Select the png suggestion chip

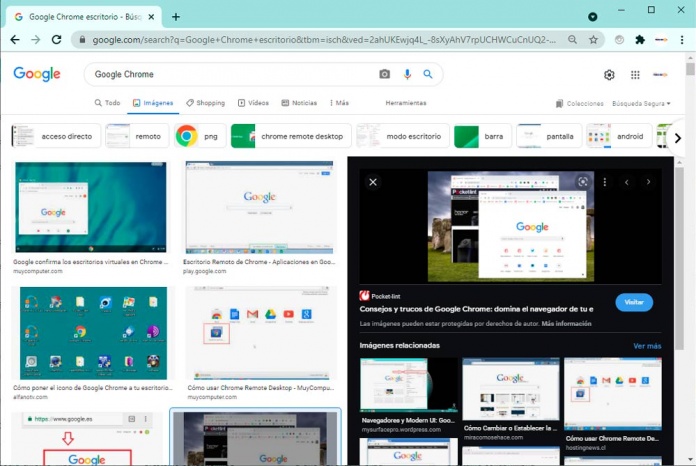tap(200, 136)
